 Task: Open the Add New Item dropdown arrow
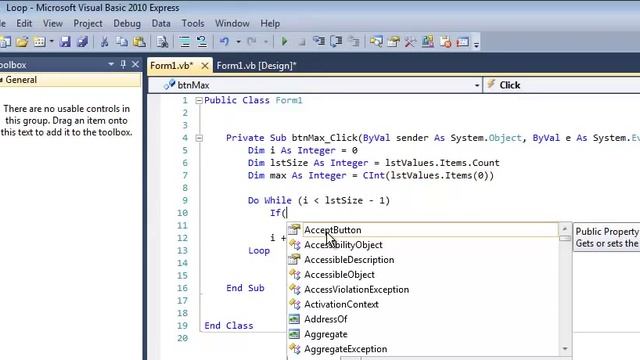51,42
